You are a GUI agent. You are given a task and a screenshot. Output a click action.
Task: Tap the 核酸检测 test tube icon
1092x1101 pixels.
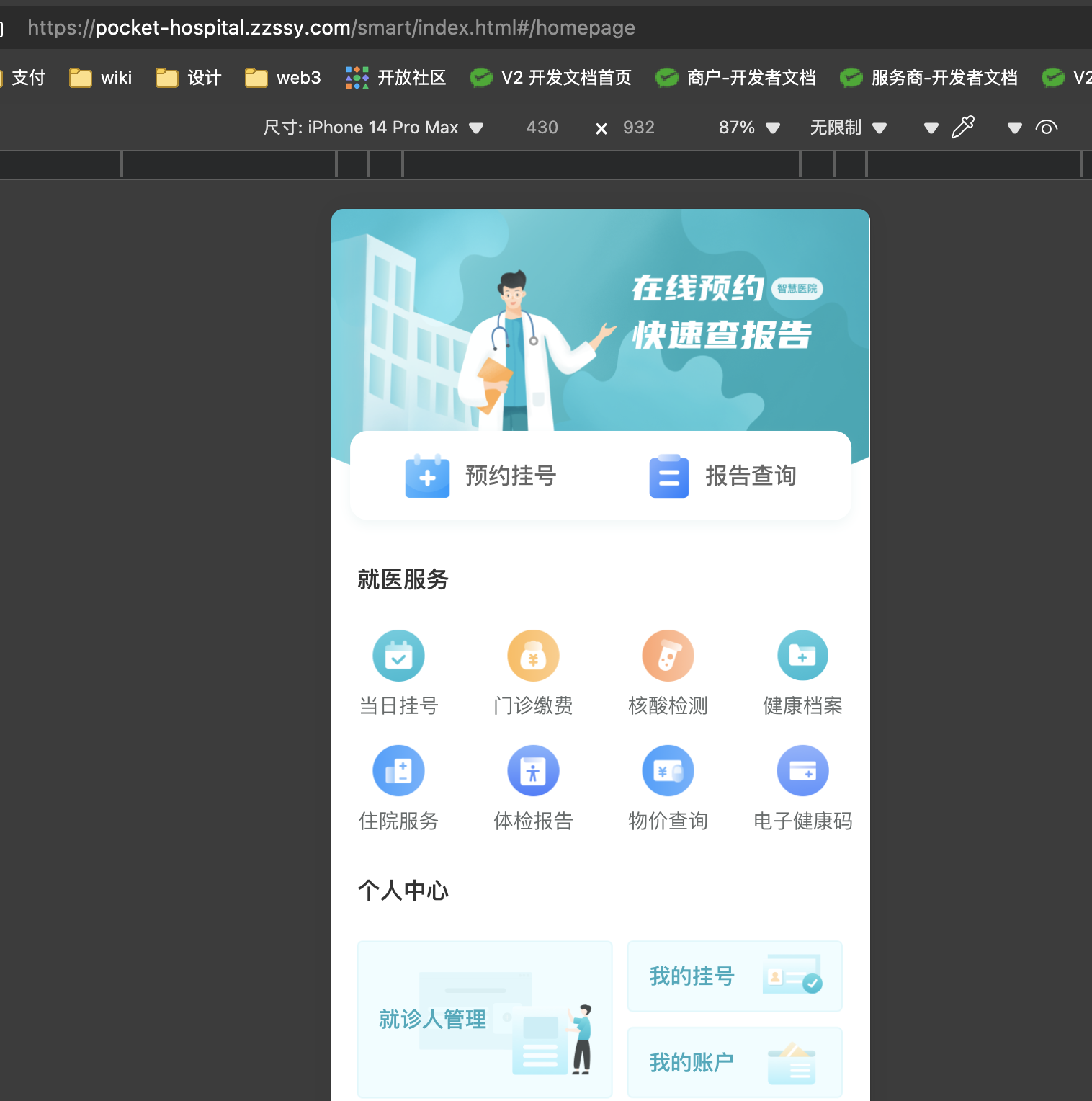(668, 656)
